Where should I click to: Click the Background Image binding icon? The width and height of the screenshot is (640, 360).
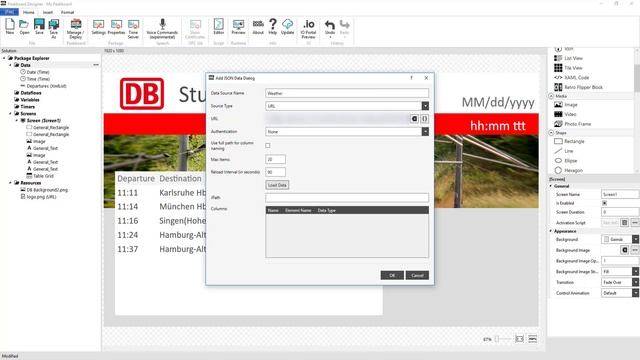click(x=624, y=250)
